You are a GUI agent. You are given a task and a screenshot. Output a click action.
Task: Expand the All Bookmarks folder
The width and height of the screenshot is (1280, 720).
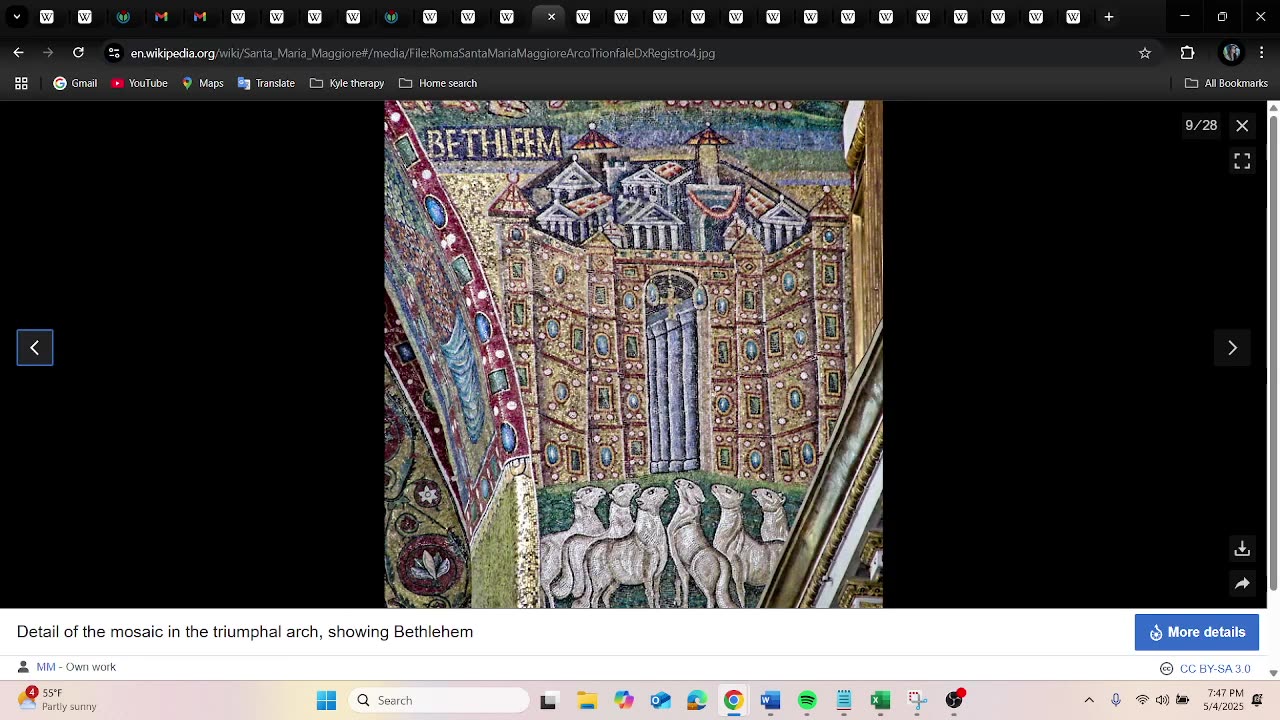tap(1226, 83)
